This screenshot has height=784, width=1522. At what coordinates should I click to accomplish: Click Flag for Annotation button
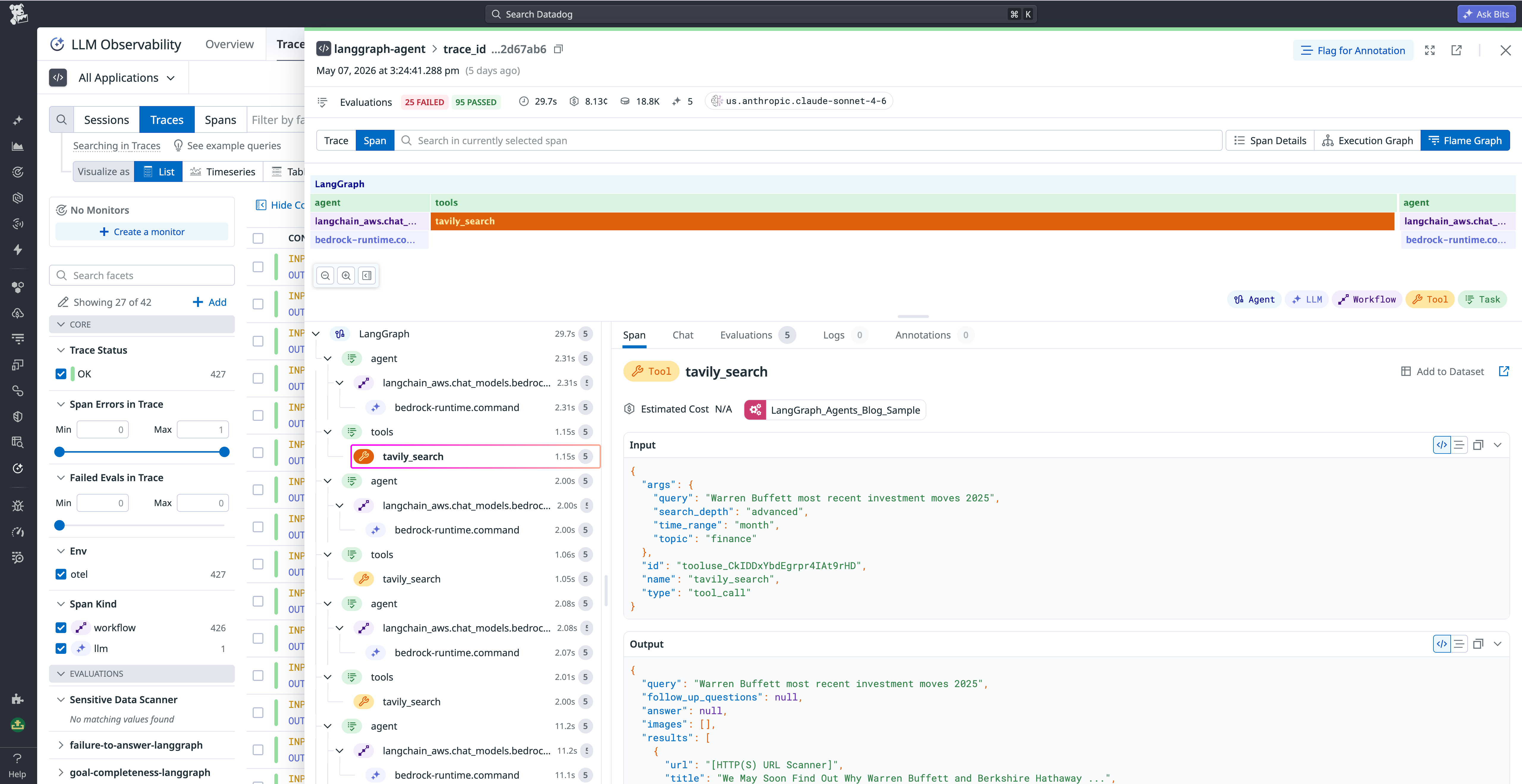[x=1353, y=50]
